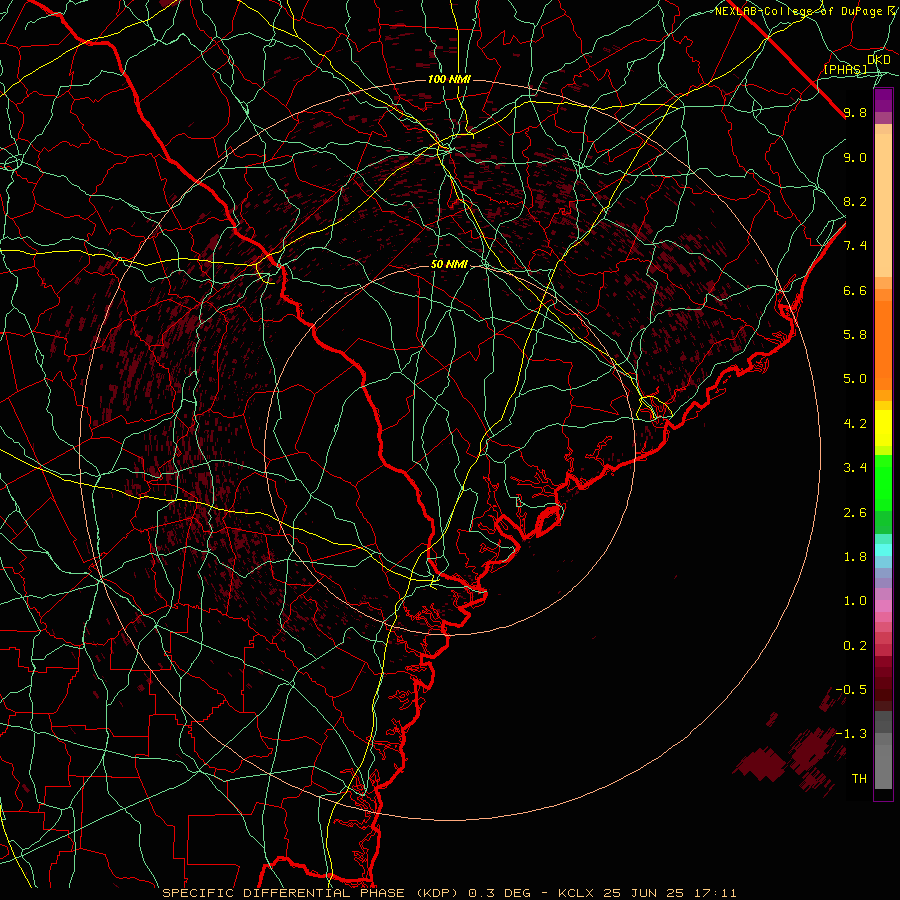Click the KCLX station ID in the caption

575,893
